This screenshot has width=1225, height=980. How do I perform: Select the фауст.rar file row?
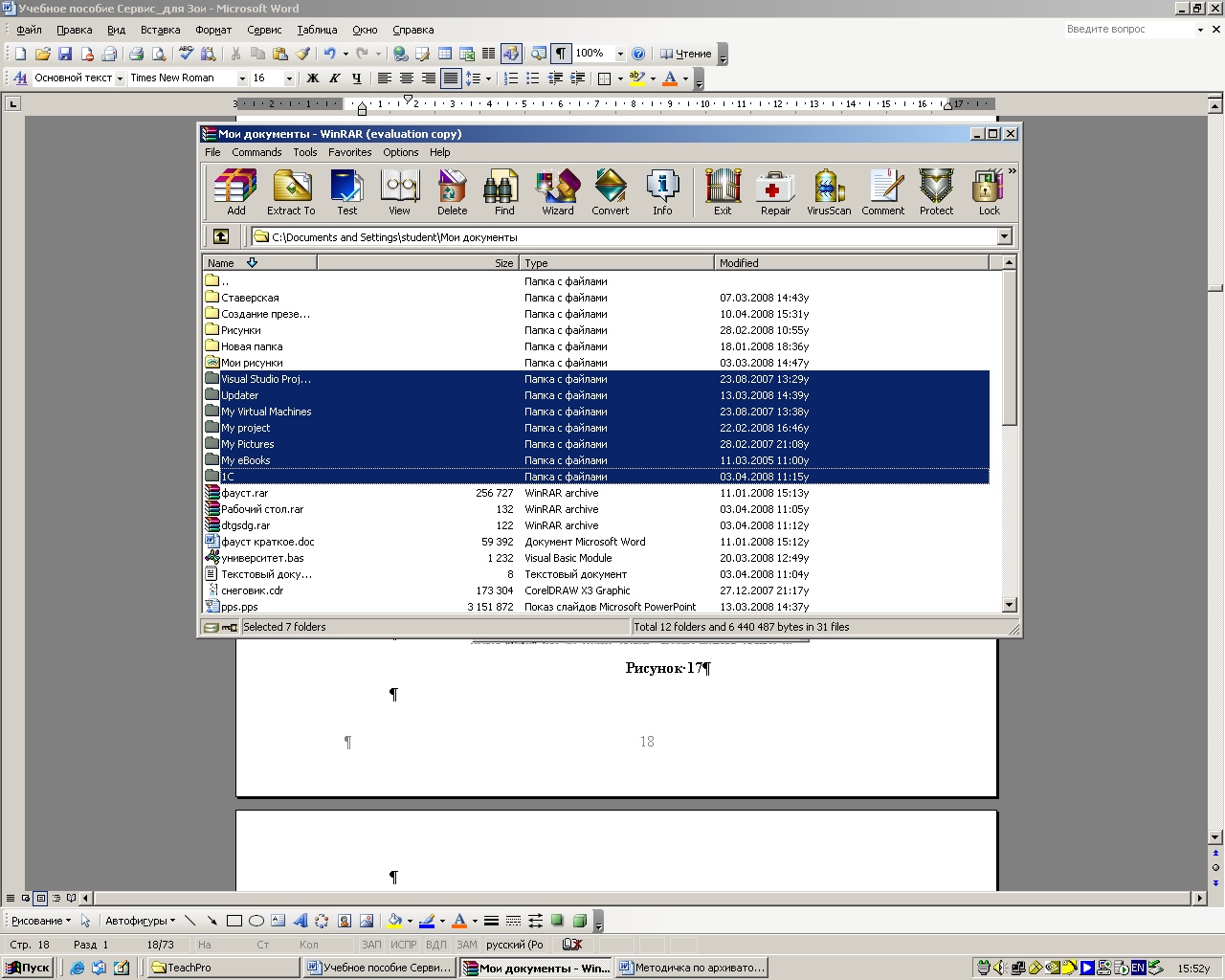pos(596,493)
